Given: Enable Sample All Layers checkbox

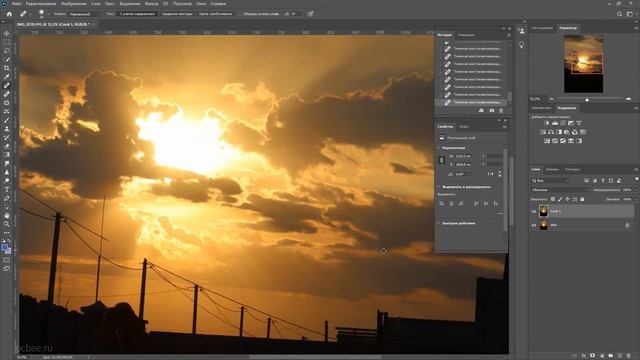Looking at the screenshot, I should pos(240,14).
